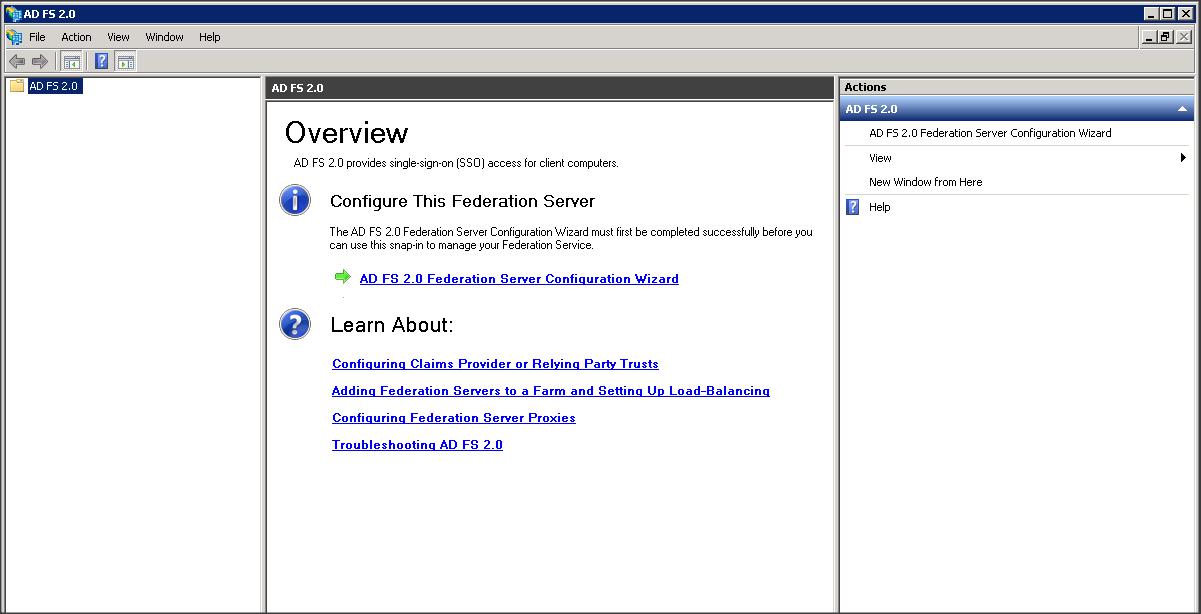Click the blue Help toolbar icon
The image size is (1201, 614).
point(101,62)
